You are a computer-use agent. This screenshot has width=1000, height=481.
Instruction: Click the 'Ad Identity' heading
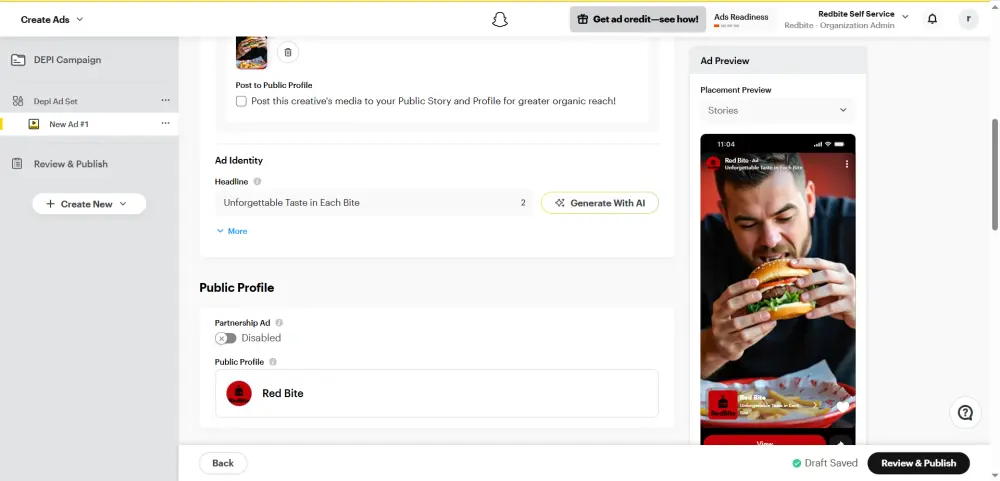click(x=239, y=160)
